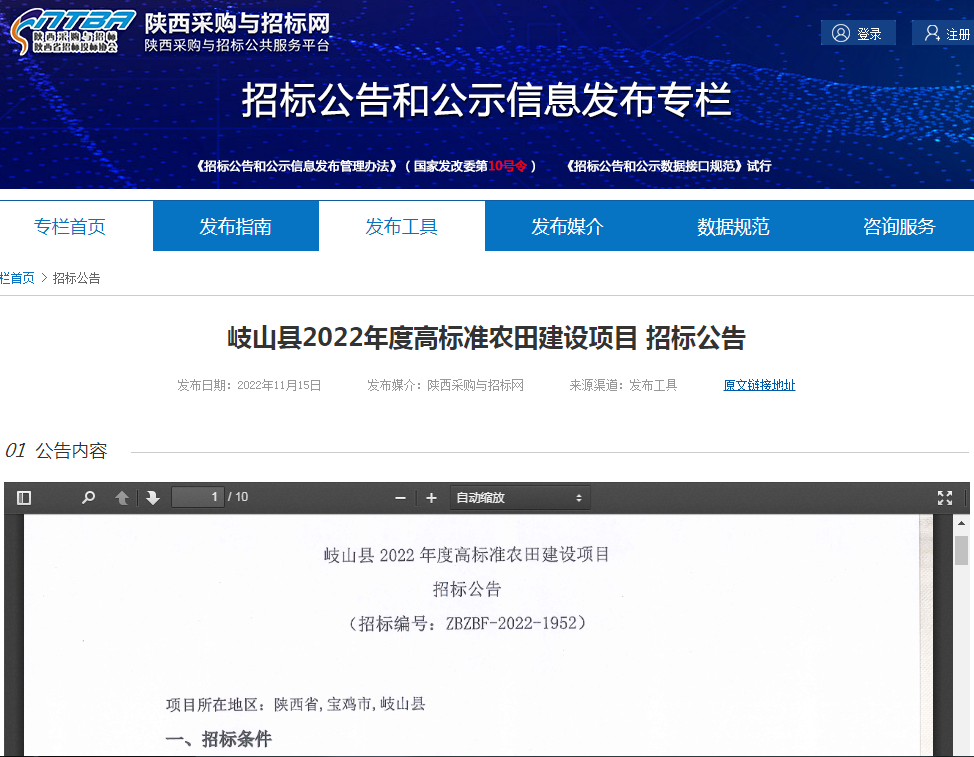Open the 咨询服务 tab
Screen dimensions: 974x757
click(899, 226)
